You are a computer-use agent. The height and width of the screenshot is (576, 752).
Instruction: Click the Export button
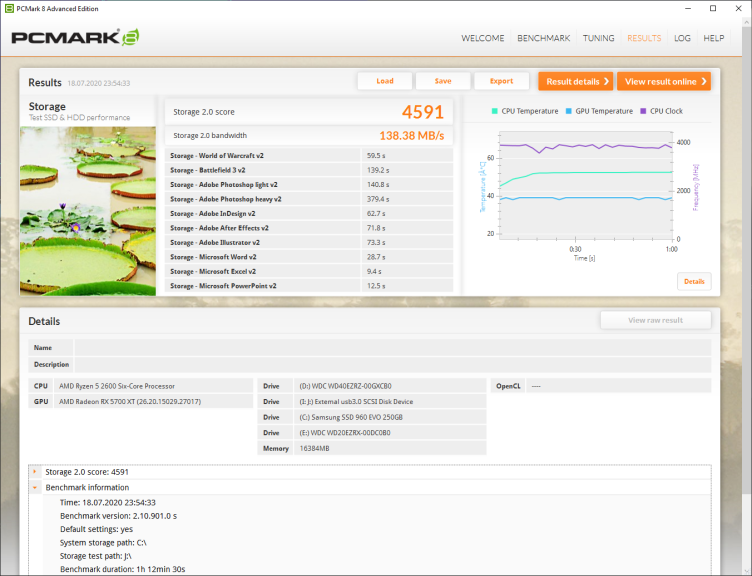(x=501, y=81)
